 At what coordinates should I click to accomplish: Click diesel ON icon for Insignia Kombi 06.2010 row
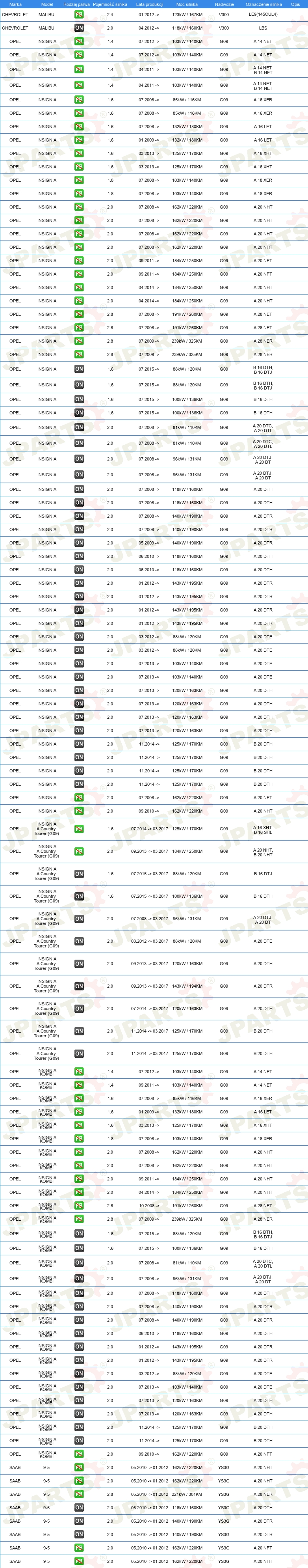tap(79, 1333)
